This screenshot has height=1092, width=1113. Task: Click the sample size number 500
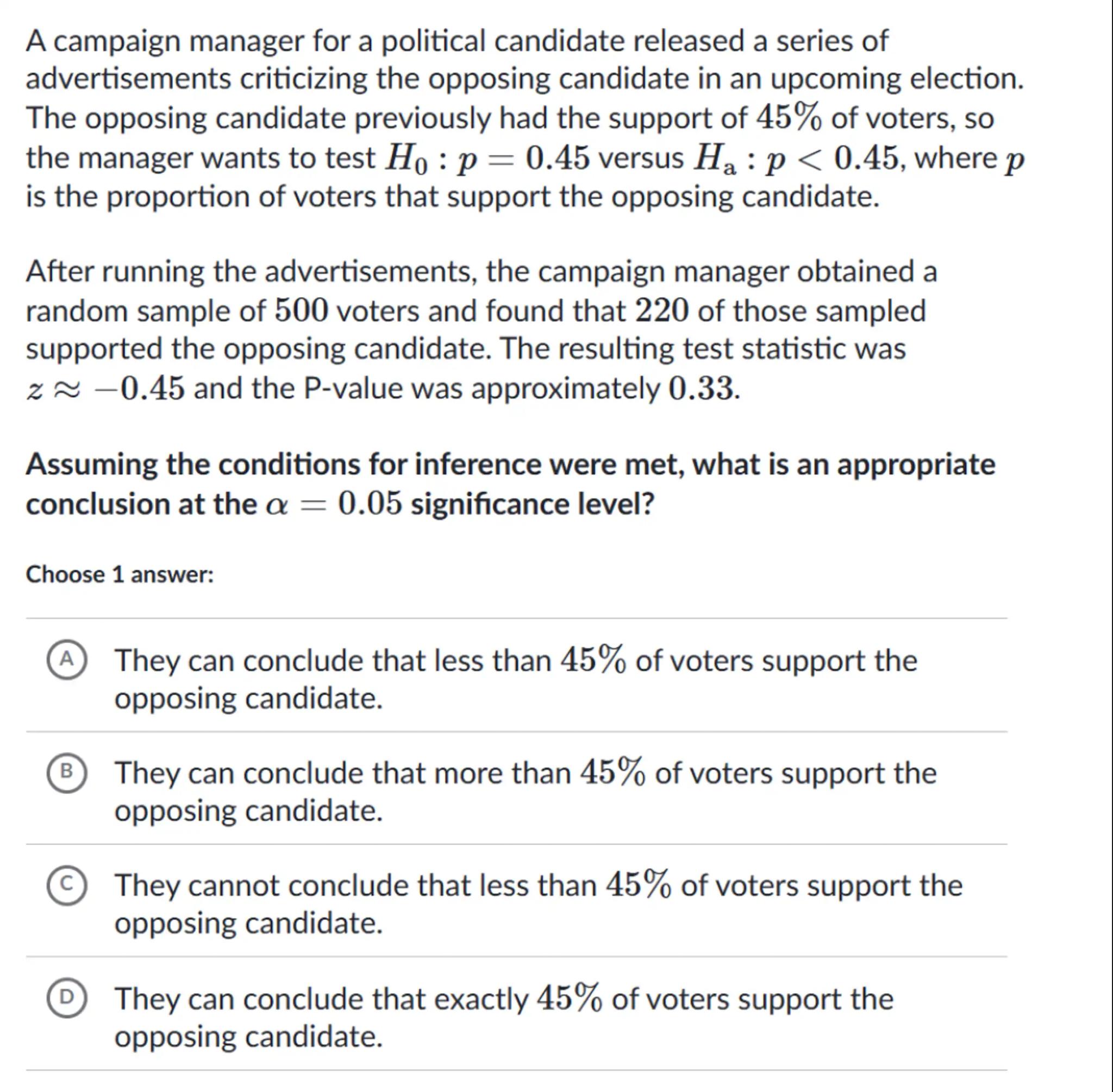tap(301, 310)
